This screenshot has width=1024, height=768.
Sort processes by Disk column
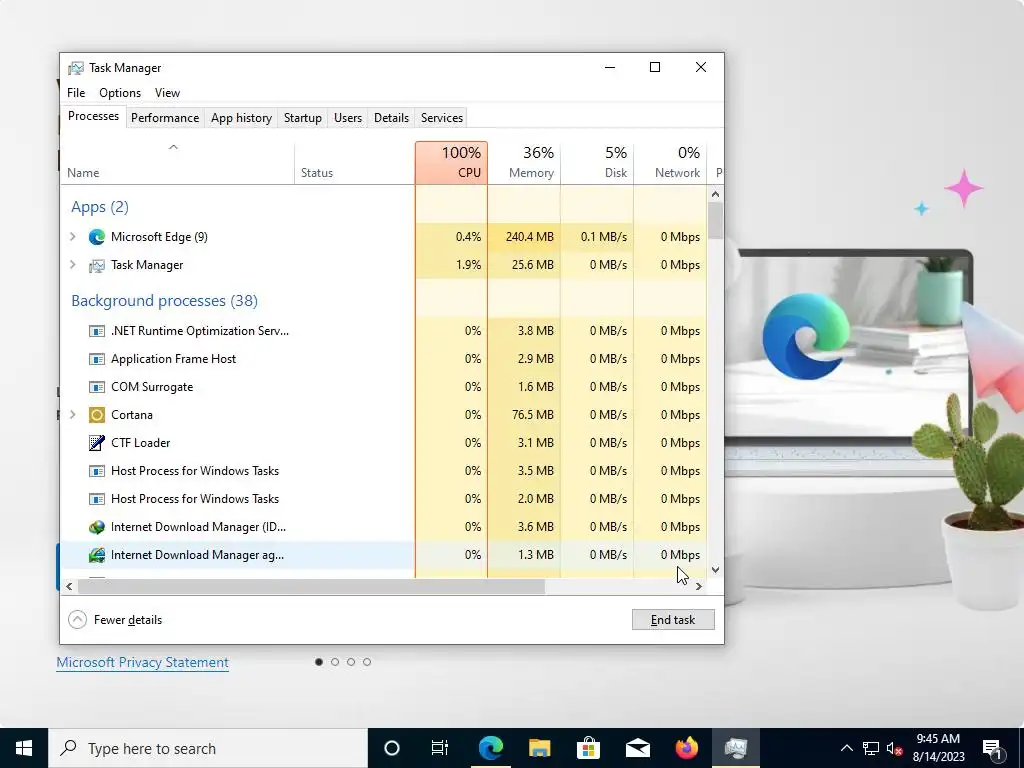click(598, 163)
